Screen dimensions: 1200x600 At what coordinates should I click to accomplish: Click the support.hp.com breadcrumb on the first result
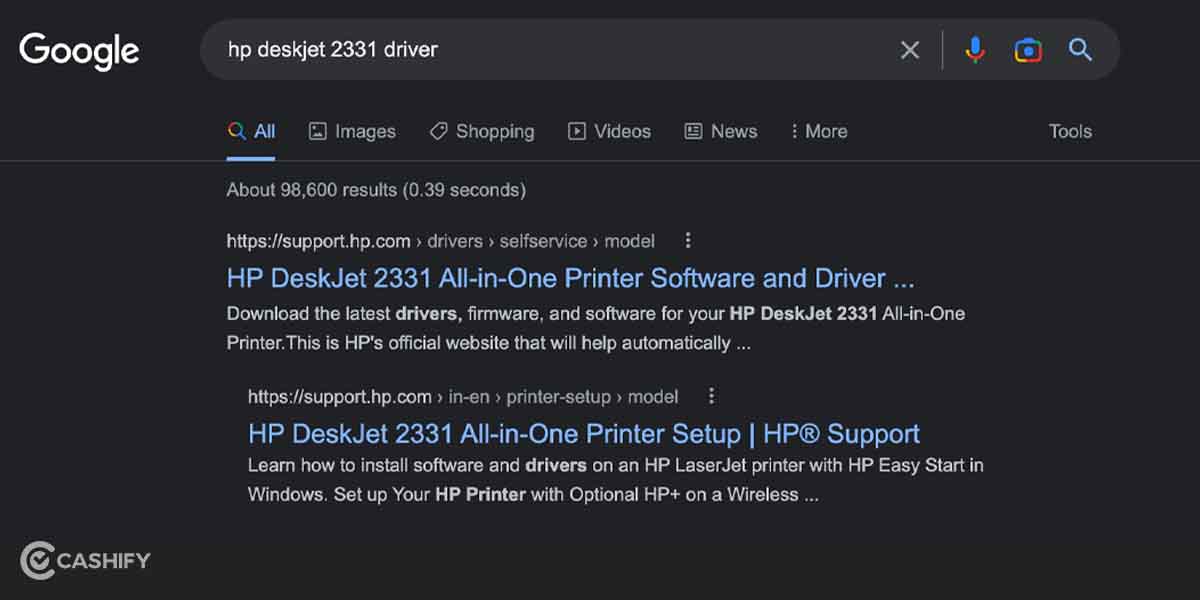[x=317, y=240]
